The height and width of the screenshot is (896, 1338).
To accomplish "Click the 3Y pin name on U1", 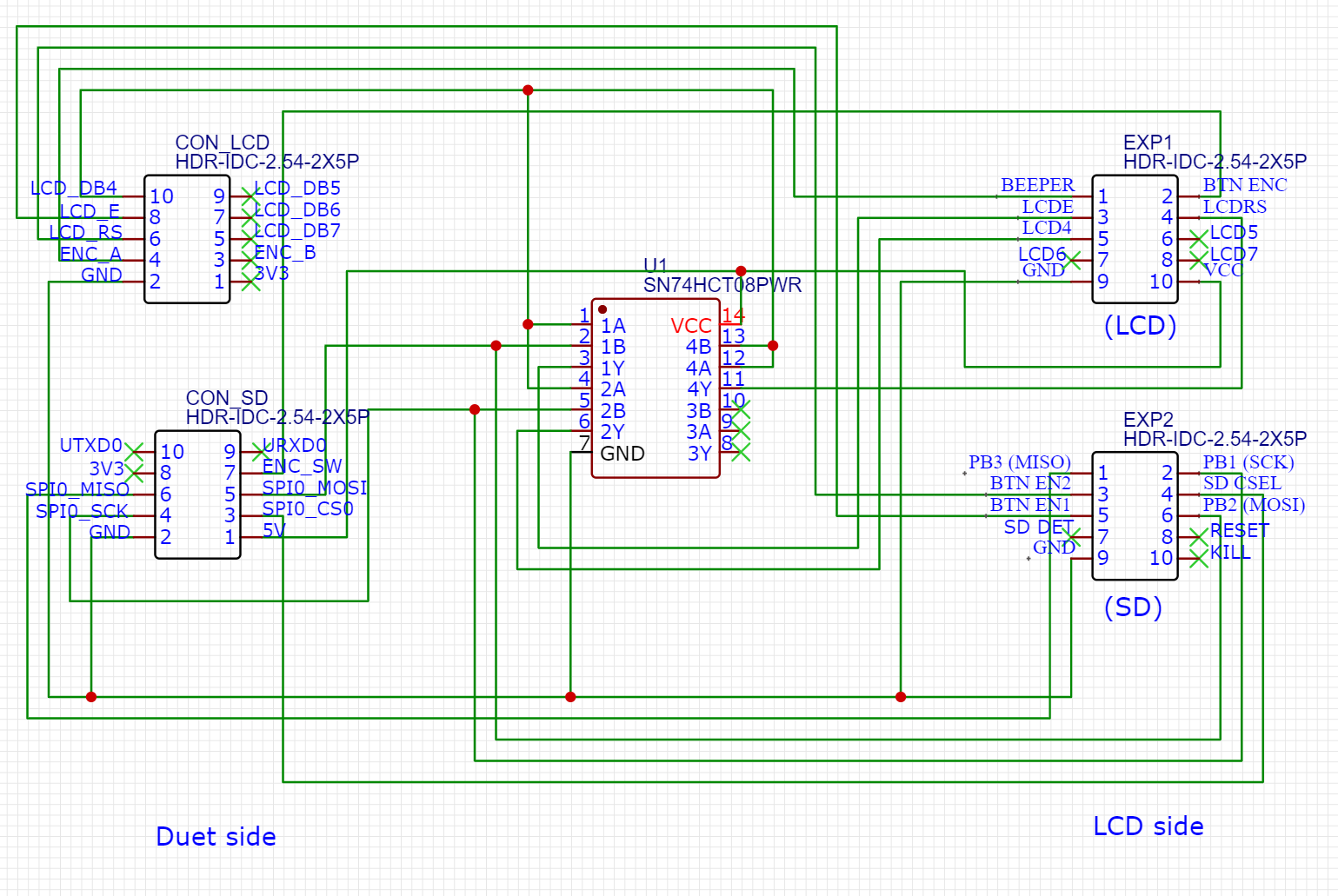I will tap(700, 455).
